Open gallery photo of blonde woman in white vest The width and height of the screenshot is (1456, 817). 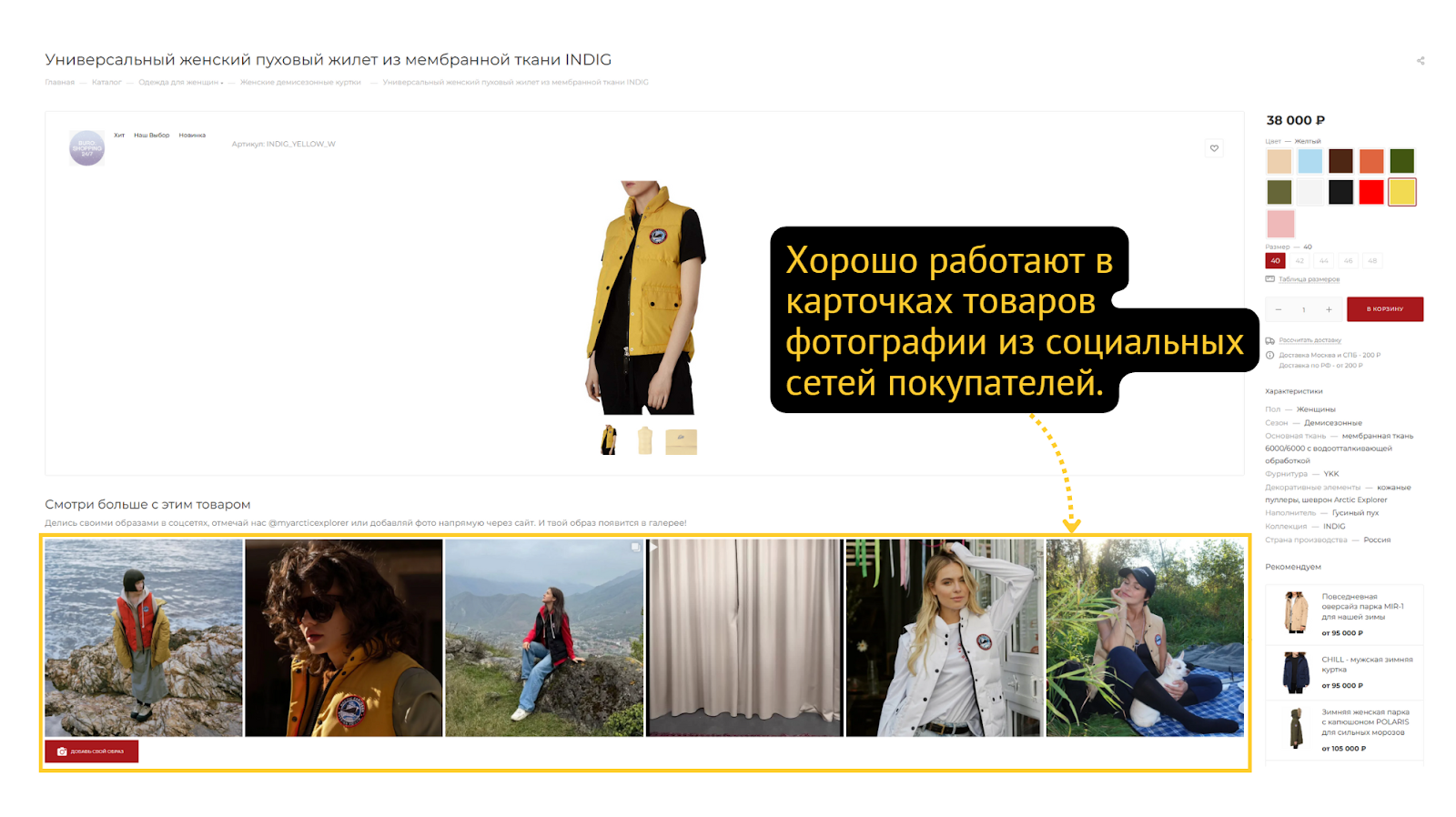945,638
